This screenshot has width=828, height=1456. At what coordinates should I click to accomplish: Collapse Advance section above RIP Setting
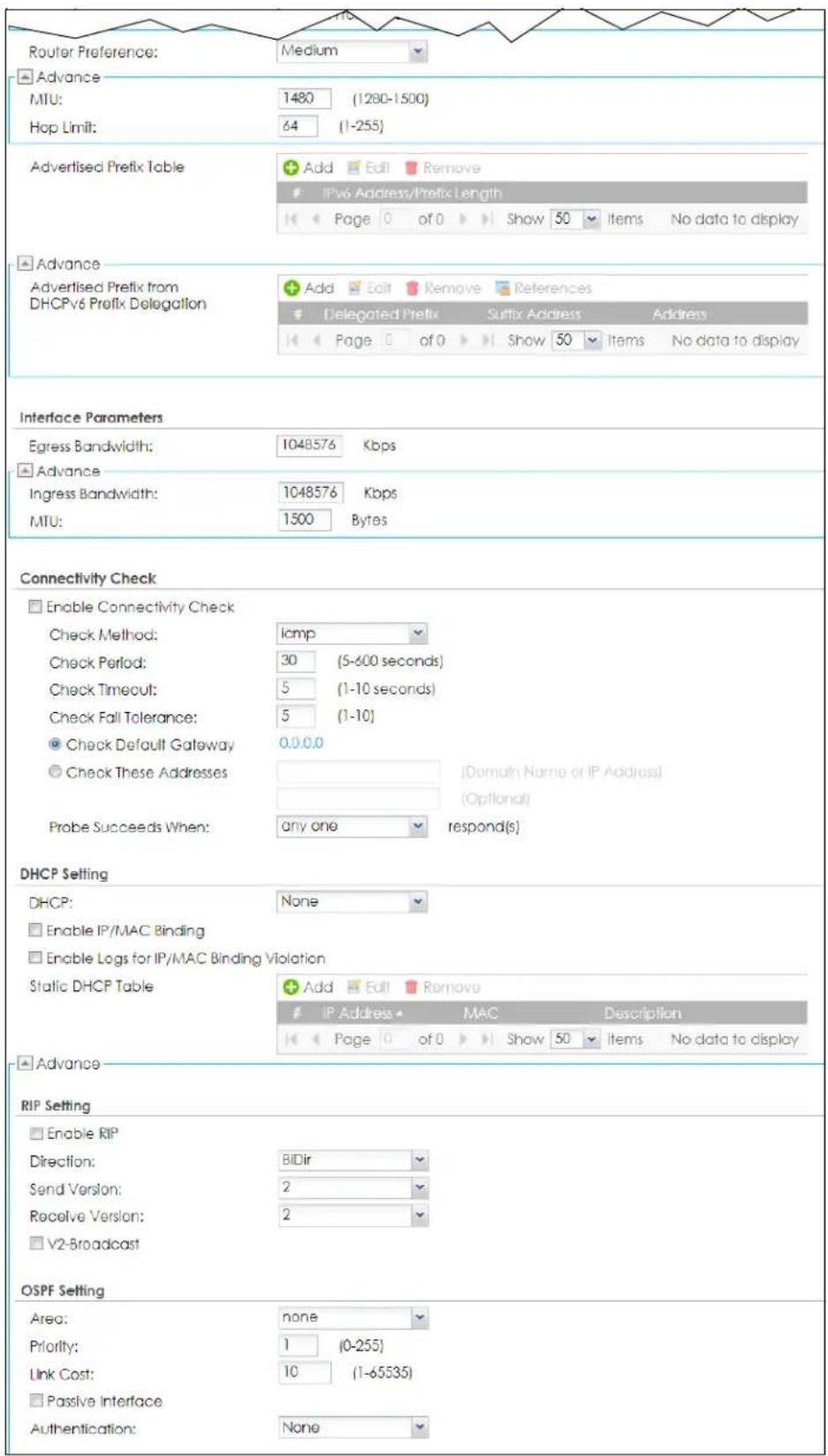click(x=26, y=1064)
